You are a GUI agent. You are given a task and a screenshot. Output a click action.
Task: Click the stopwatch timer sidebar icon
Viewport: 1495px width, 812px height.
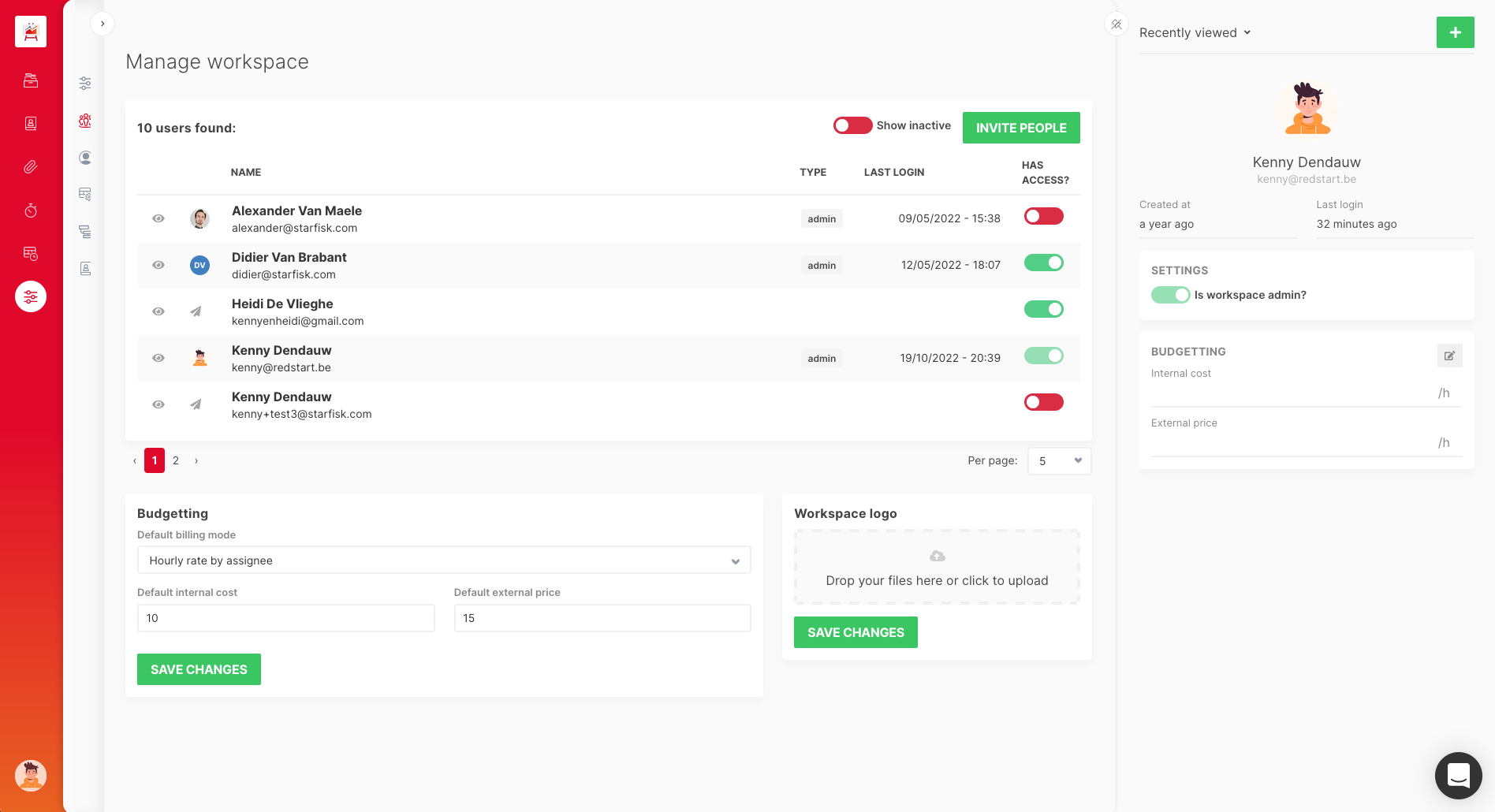point(31,210)
